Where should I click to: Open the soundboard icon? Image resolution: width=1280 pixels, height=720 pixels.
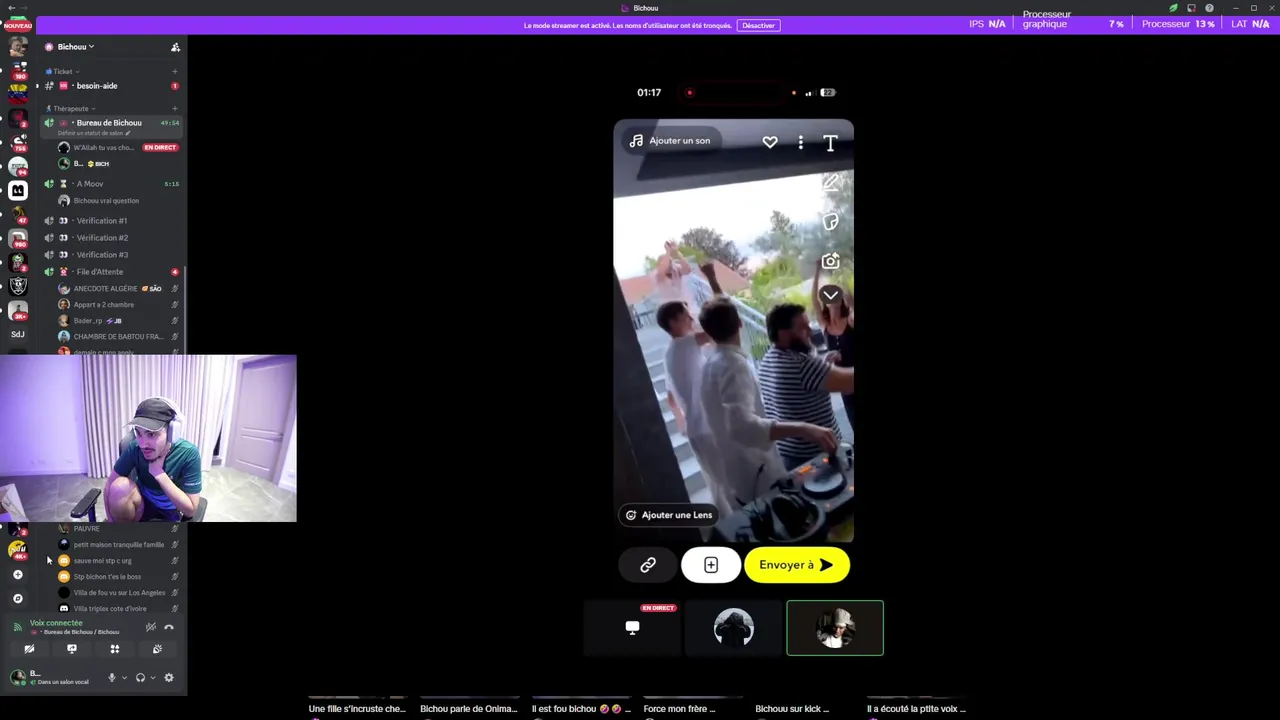tap(157, 649)
